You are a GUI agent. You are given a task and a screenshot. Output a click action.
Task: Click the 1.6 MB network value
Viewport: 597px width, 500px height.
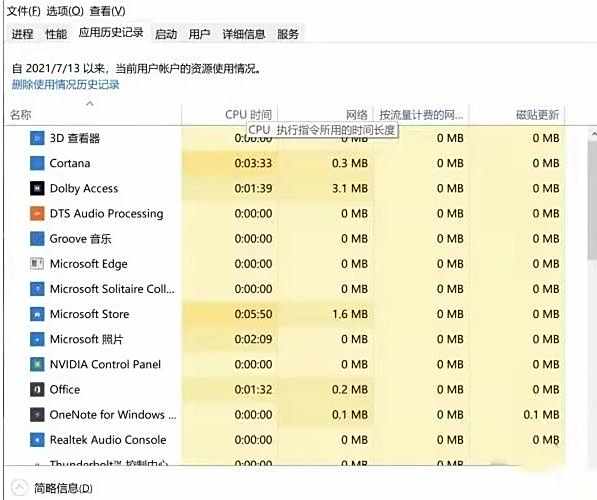click(x=350, y=314)
